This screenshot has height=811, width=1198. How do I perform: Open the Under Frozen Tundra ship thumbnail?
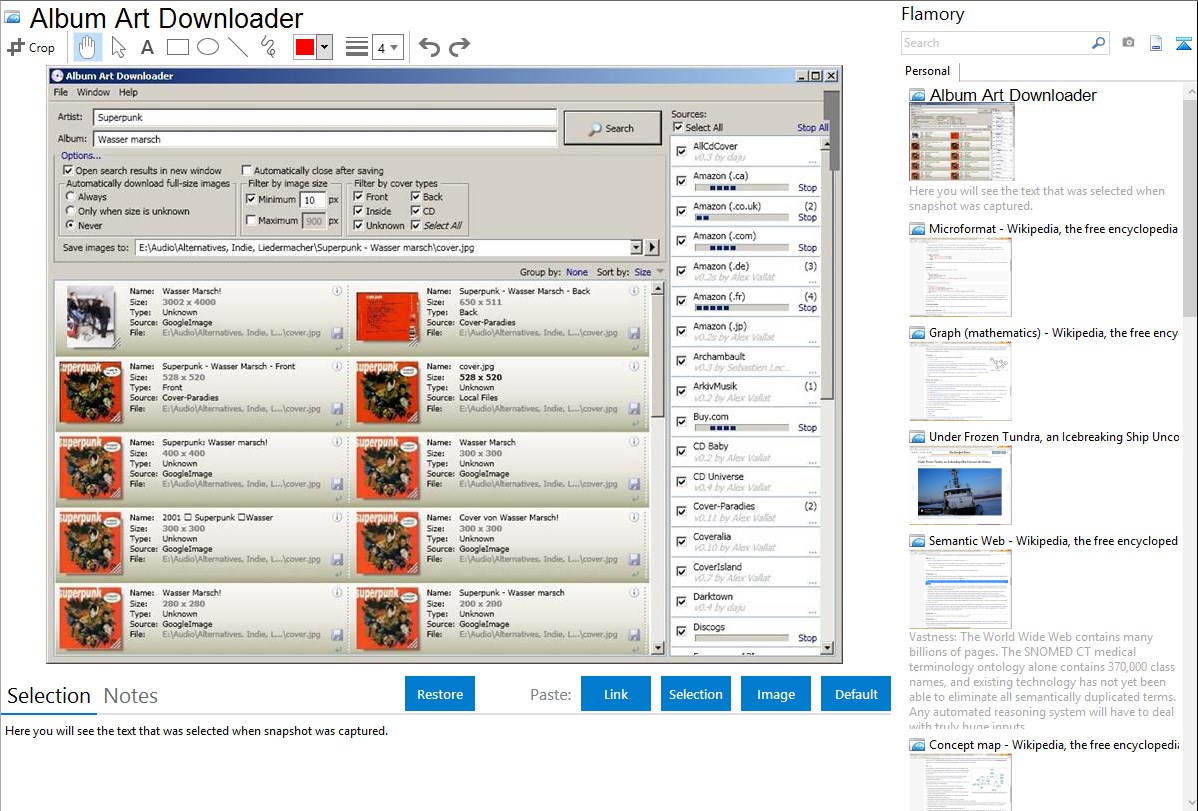[960, 485]
